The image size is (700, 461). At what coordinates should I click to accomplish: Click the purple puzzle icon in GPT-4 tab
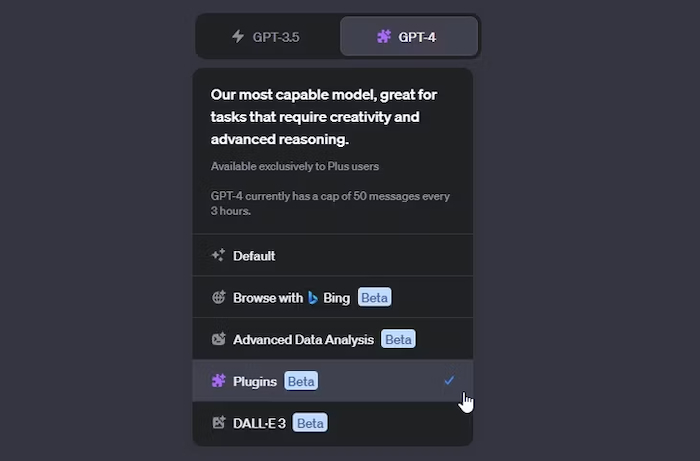tap(384, 37)
